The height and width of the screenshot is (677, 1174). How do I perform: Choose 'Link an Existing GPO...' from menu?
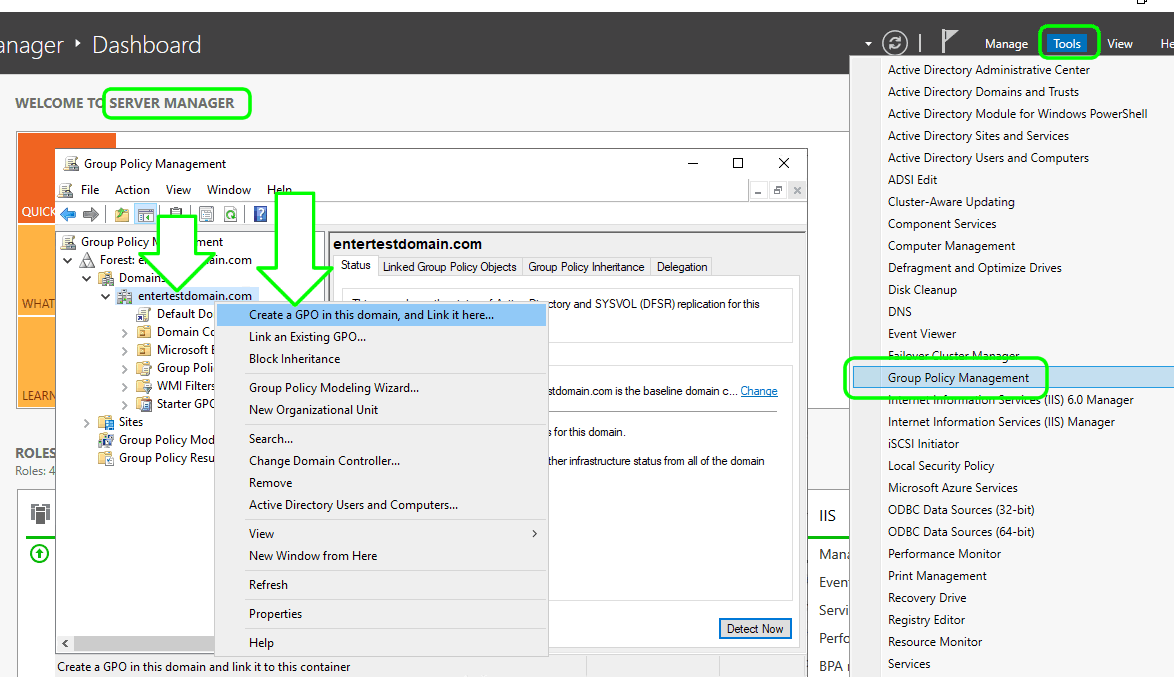(307, 337)
